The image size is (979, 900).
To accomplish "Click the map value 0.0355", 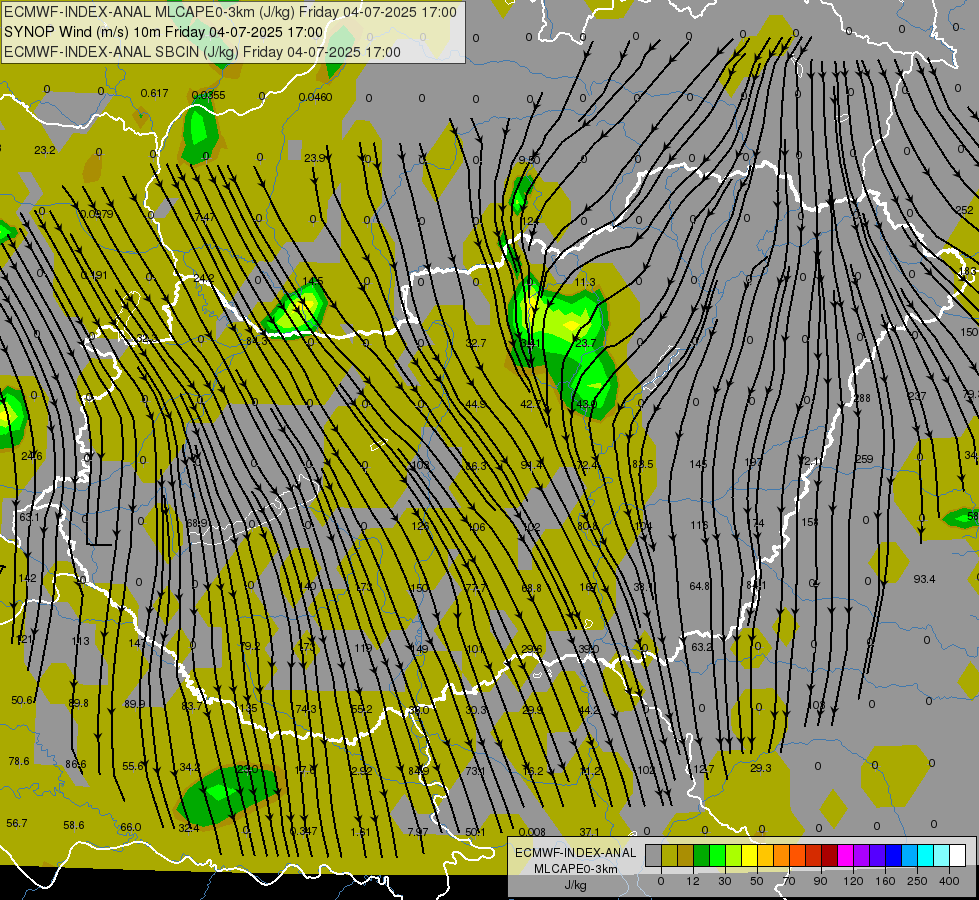I will [209, 96].
